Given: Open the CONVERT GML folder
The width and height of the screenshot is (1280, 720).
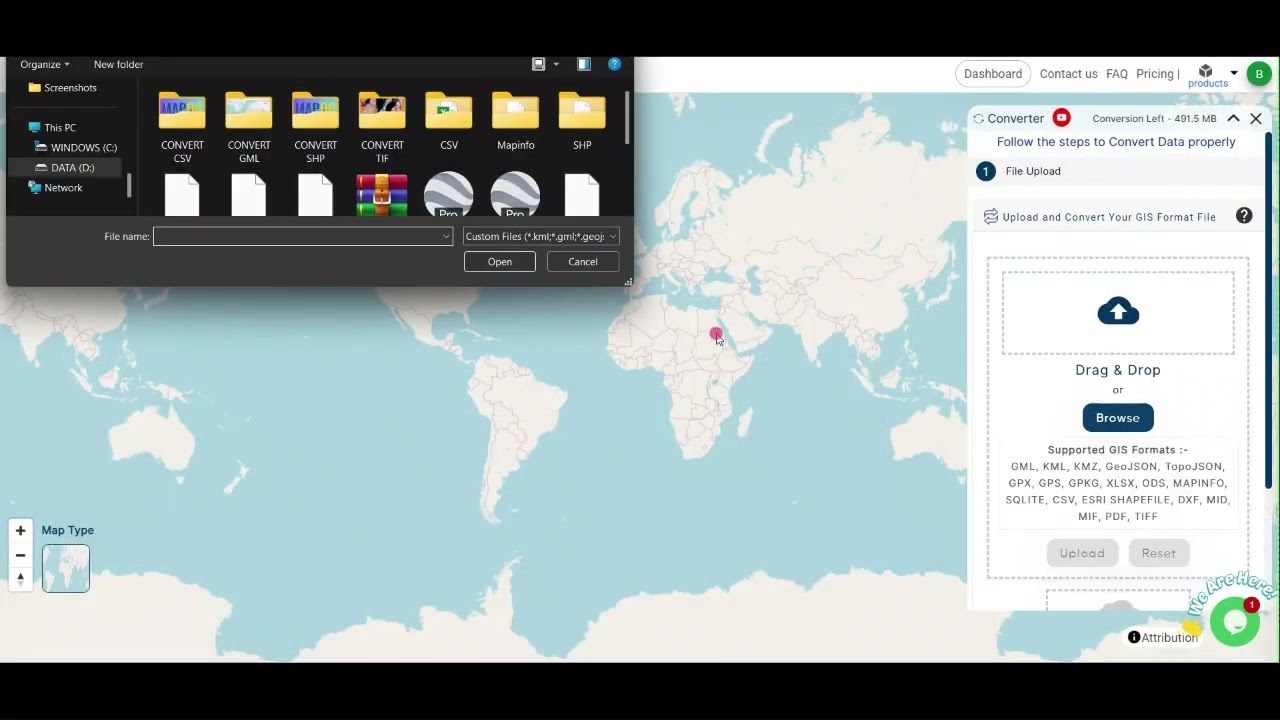Looking at the screenshot, I should click(249, 127).
